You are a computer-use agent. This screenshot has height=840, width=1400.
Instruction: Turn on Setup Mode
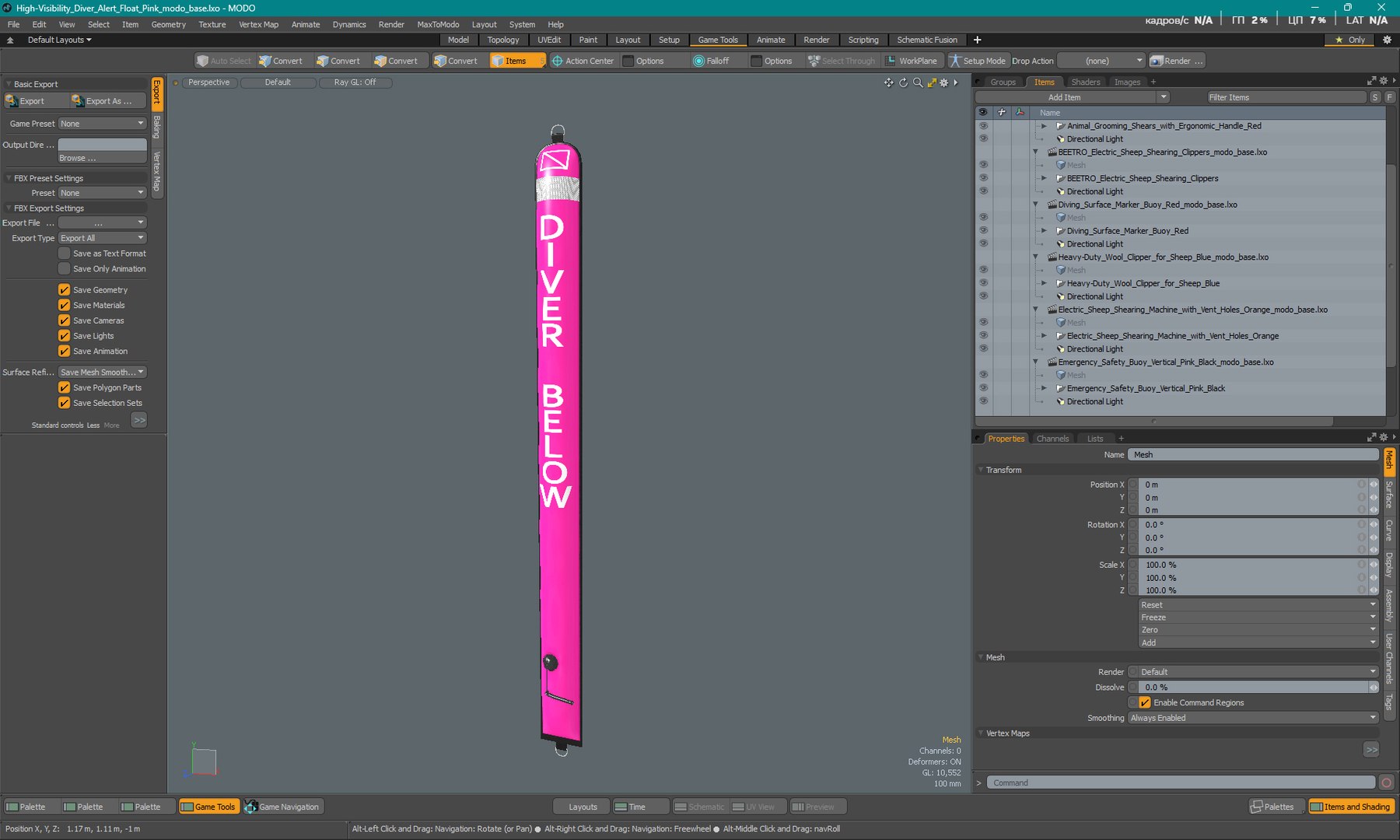pos(977,61)
